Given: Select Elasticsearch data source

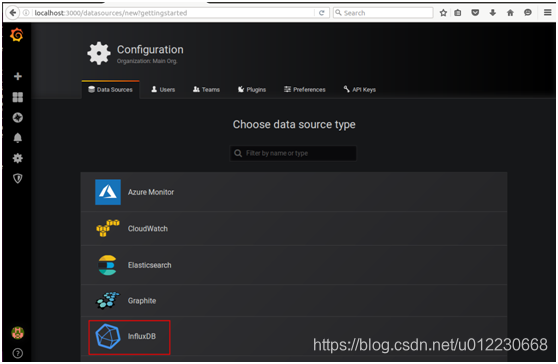Looking at the screenshot, I should (294, 265).
